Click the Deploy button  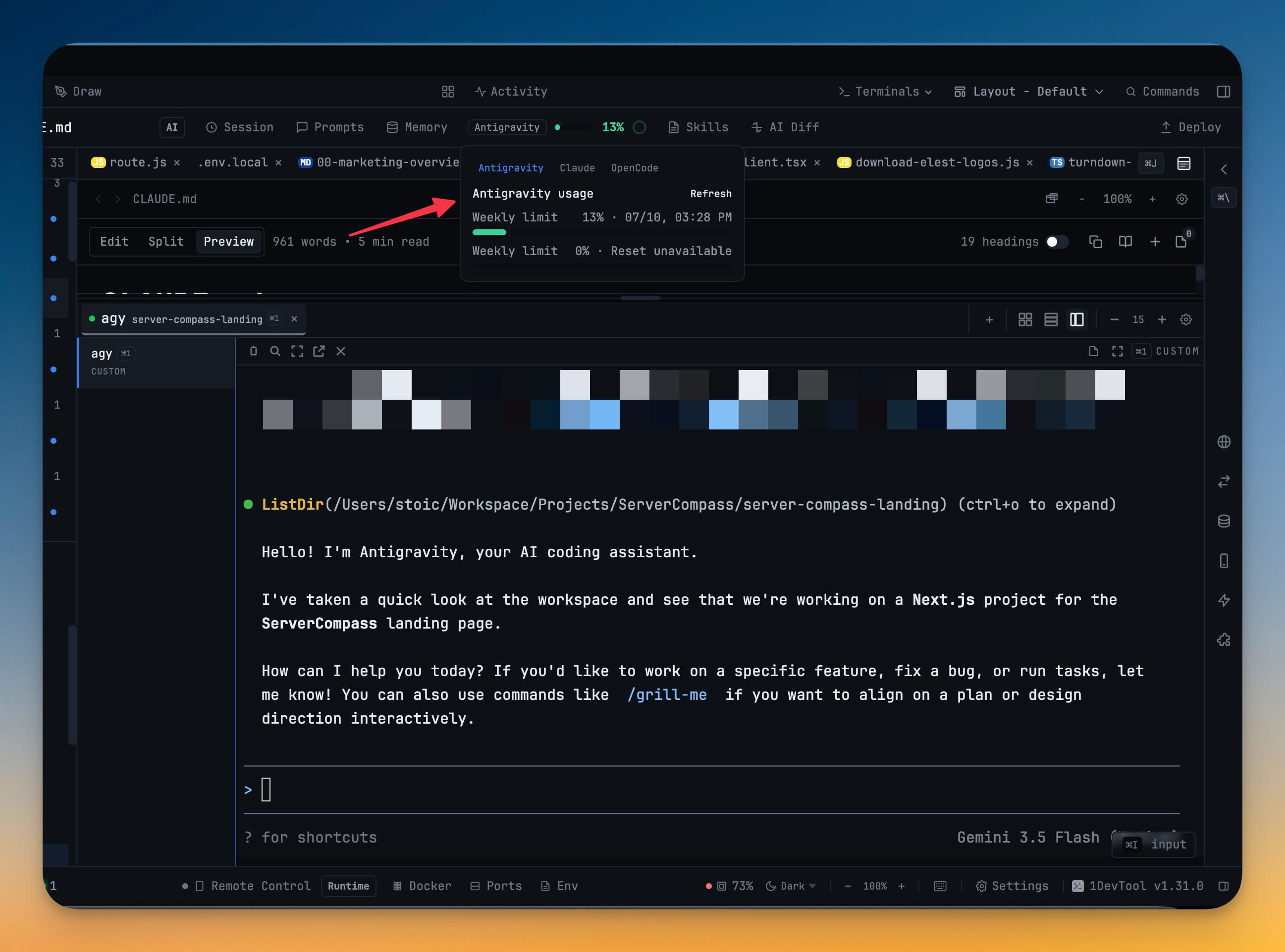pyautogui.click(x=1190, y=127)
